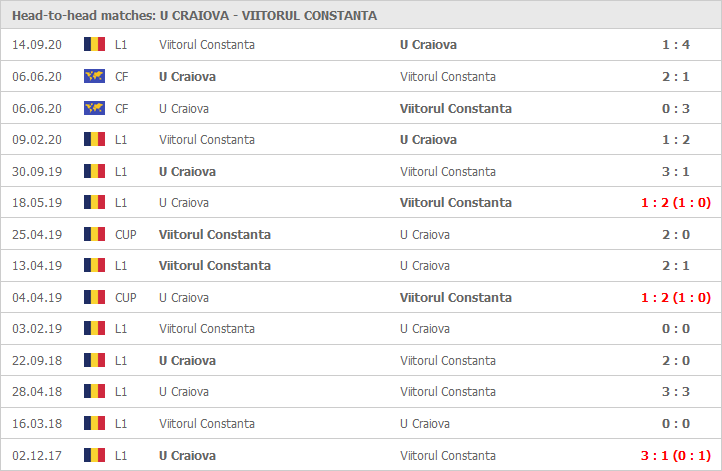Select U Craiova away team on 09.02.20

(x=428, y=140)
